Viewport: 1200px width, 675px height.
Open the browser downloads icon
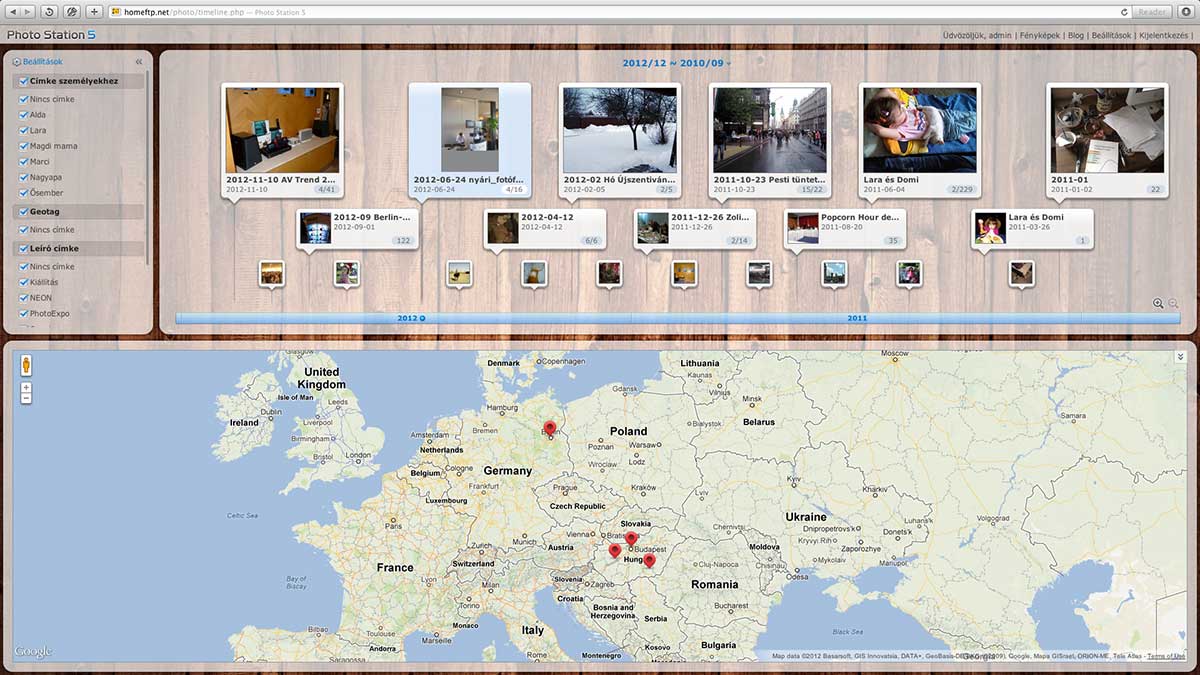coord(1185,12)
